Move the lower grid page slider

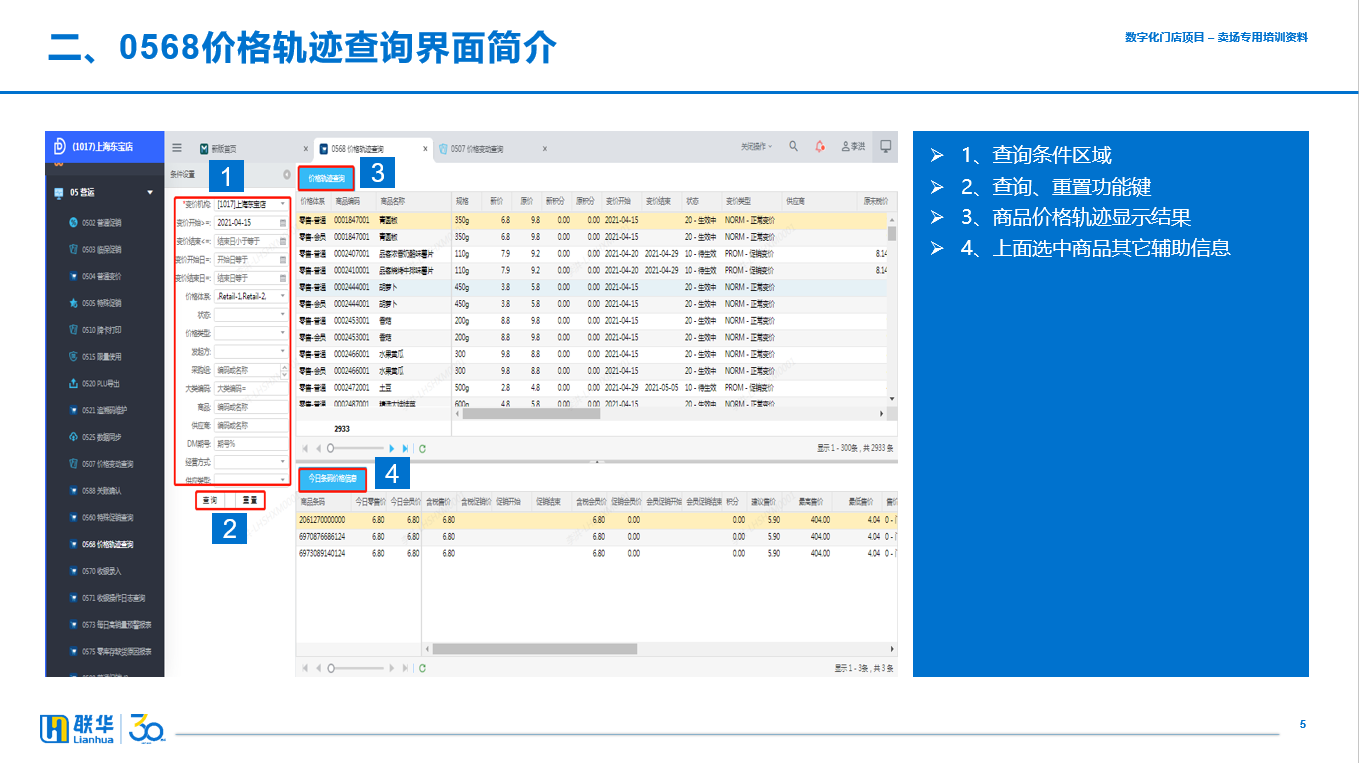coord(331,667)
